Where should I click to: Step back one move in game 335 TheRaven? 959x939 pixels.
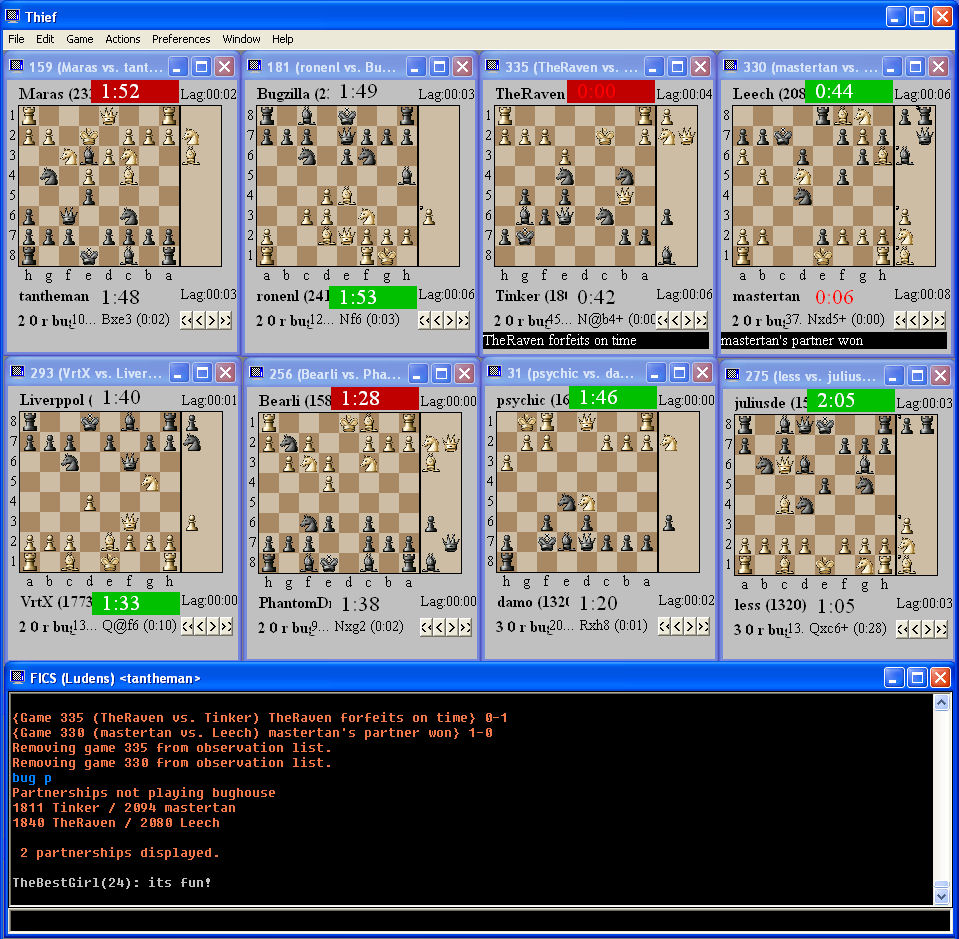tap(675, 320)
